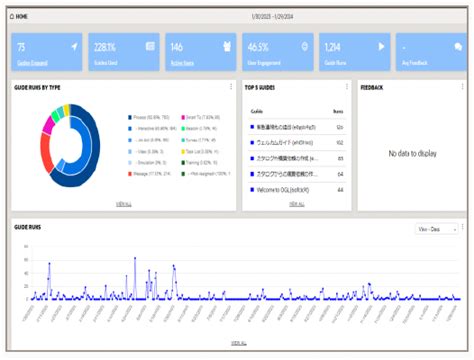Toggle the Smart Tip legend entry
The image size is (474, 360).
(x=200, y=117)
